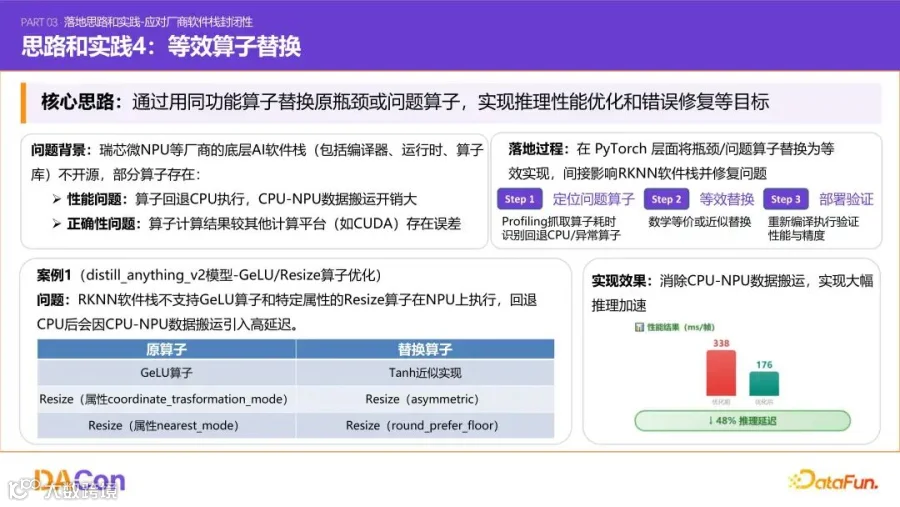Click the '部署验证' step label

[x=846, y=199]
